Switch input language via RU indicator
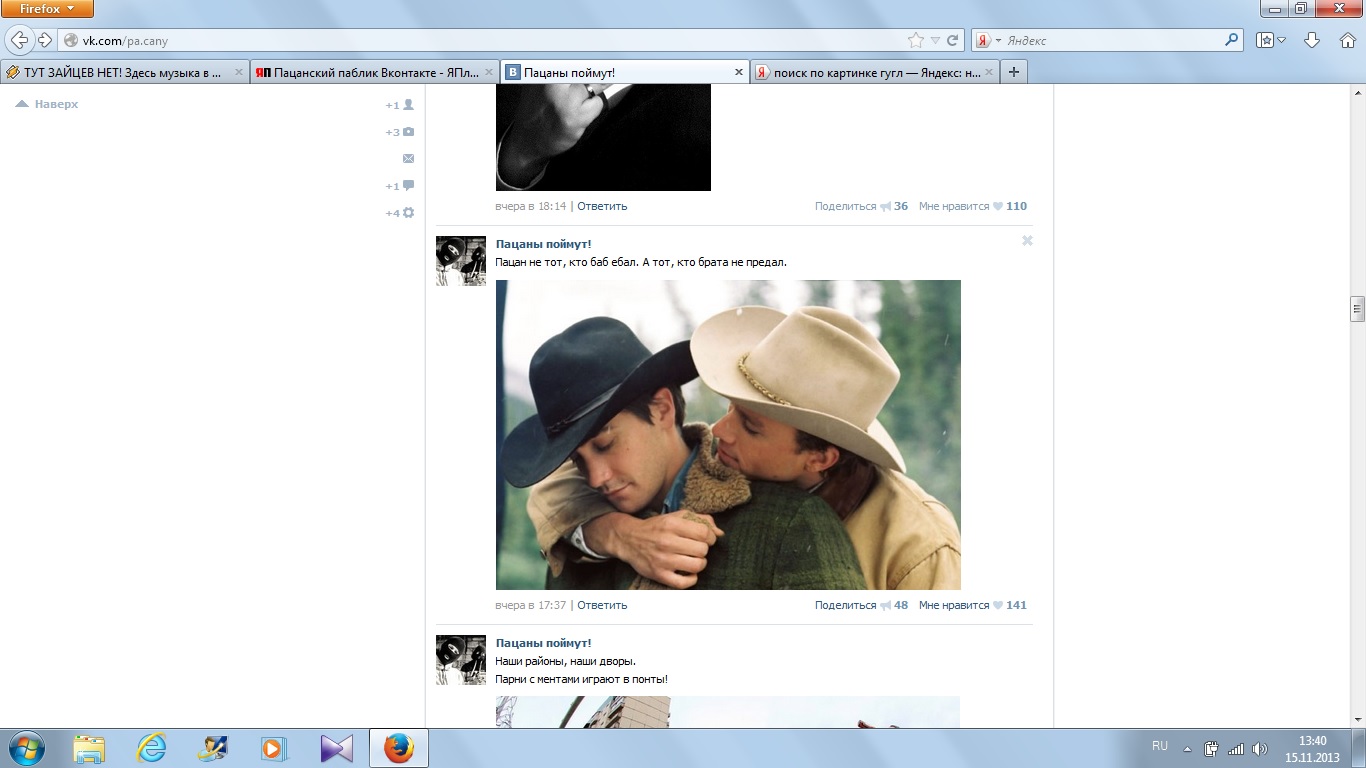This screenshot has width=1366, height=768. (1160, 746)
